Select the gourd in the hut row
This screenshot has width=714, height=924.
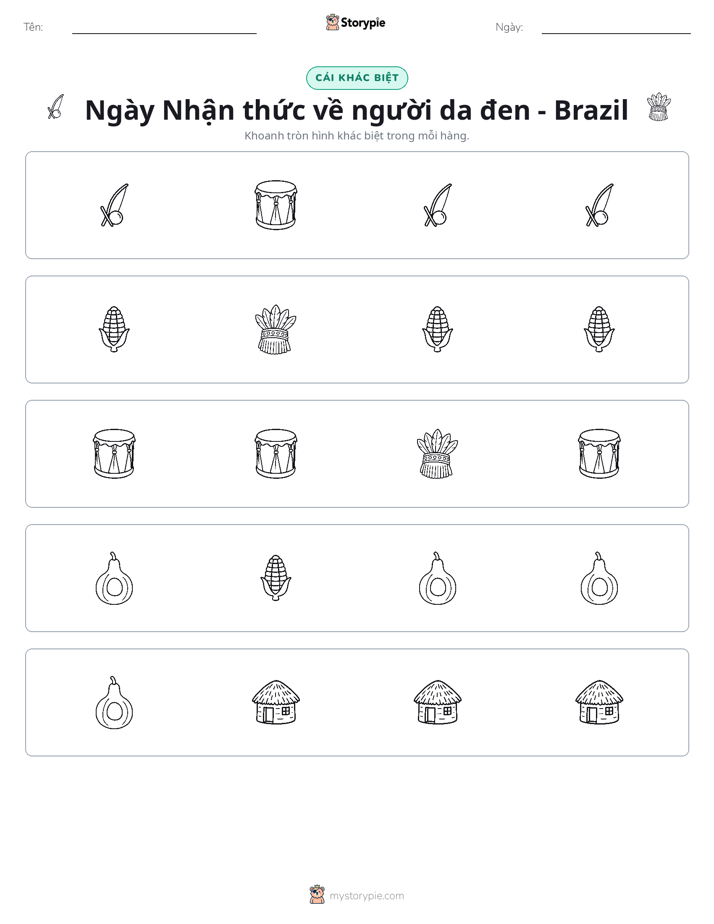pos(114,702)
